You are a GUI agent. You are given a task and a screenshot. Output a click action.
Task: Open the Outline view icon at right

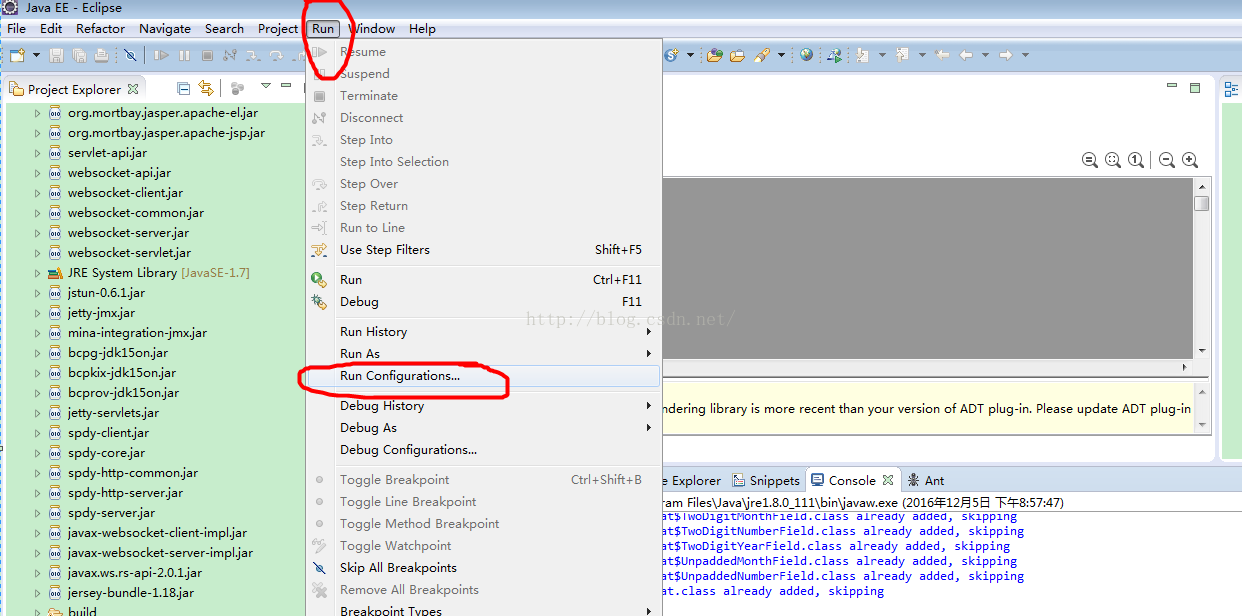click(1232, 88)
